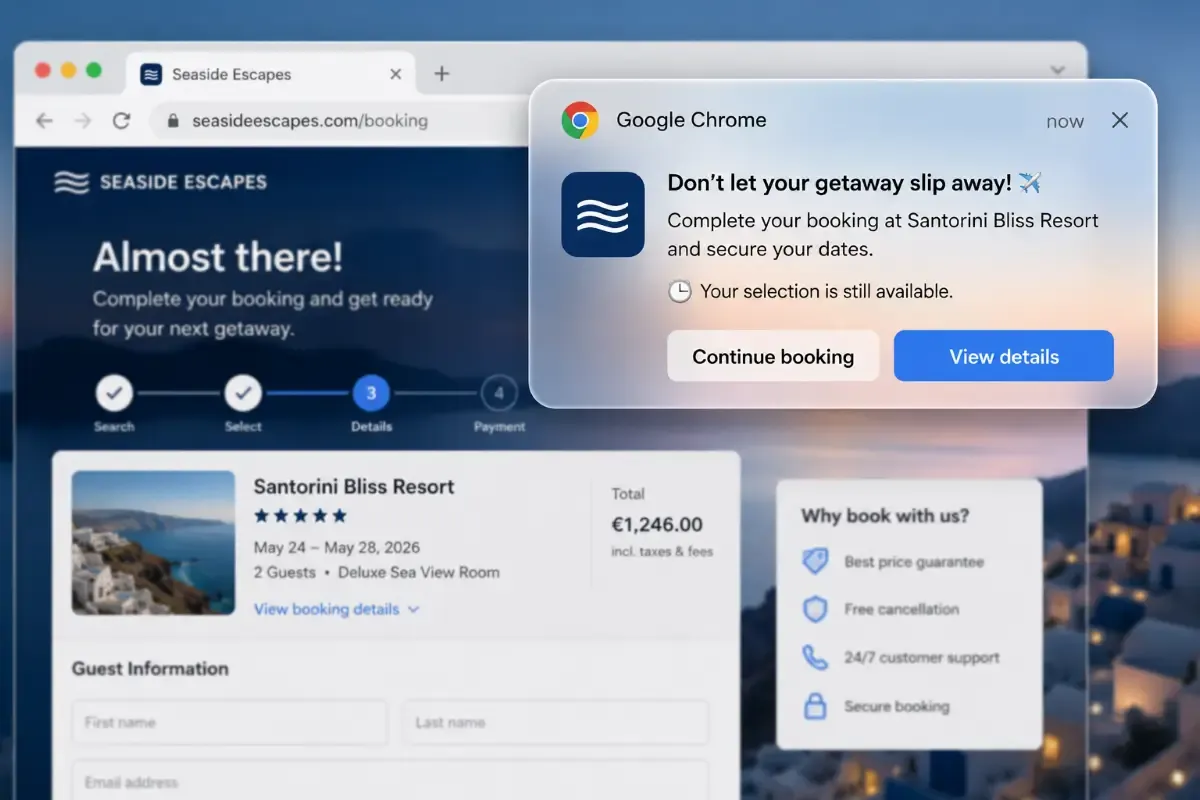The image size is (1200, 800).
Task: Close the Seaside Escapes tab
Action: point(396,74)
